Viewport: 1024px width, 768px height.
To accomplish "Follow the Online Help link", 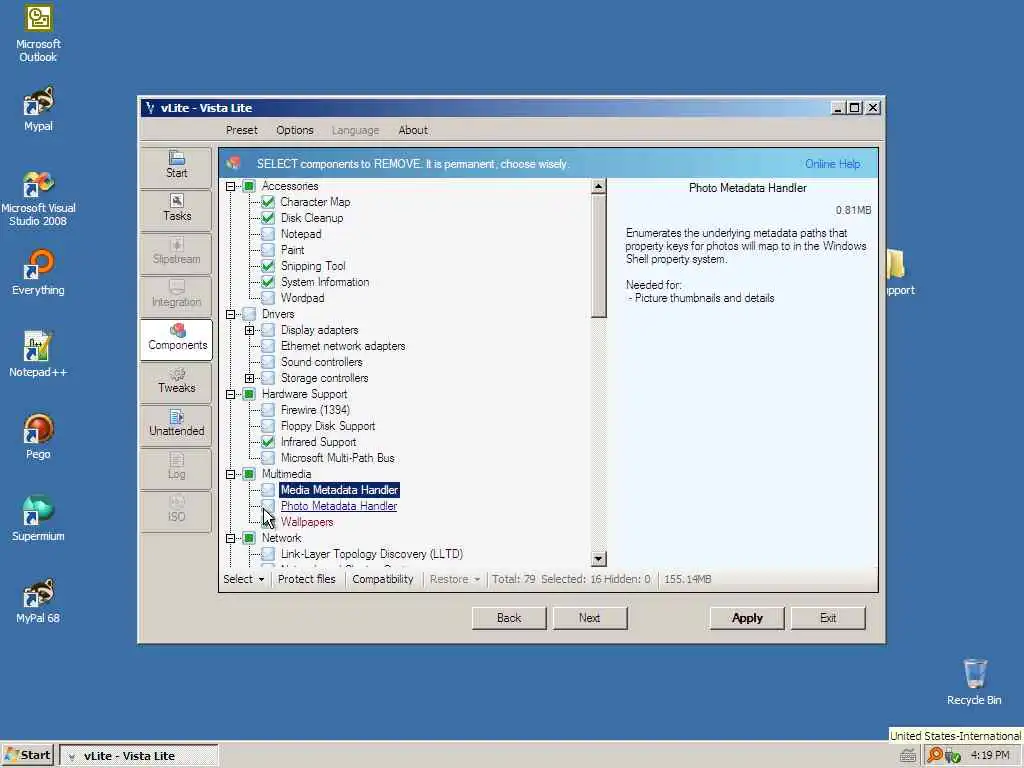I will pyautogui.click(x=832, y=164).
